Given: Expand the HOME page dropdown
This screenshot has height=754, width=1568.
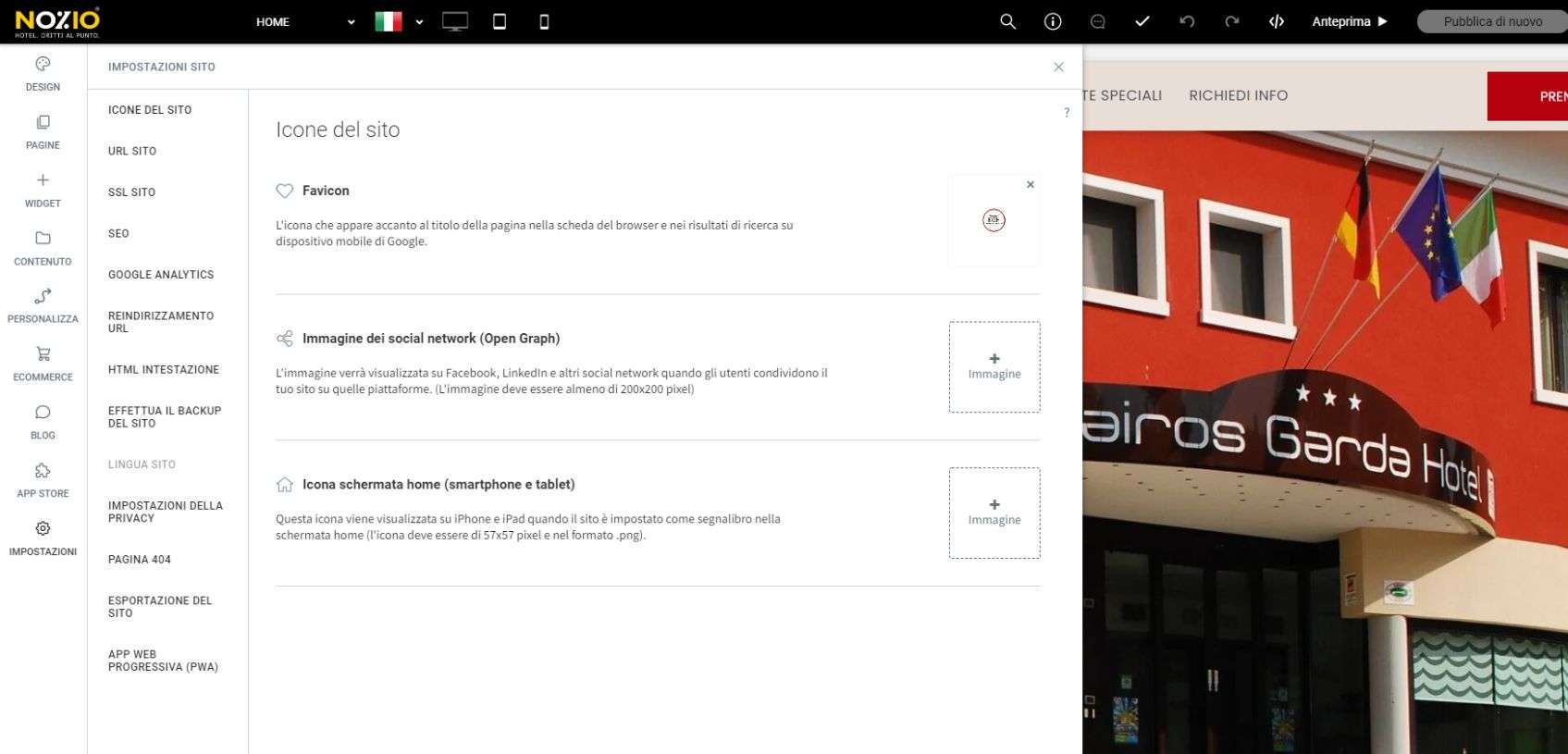Looking at the screenshot, I should pos(305,22).
